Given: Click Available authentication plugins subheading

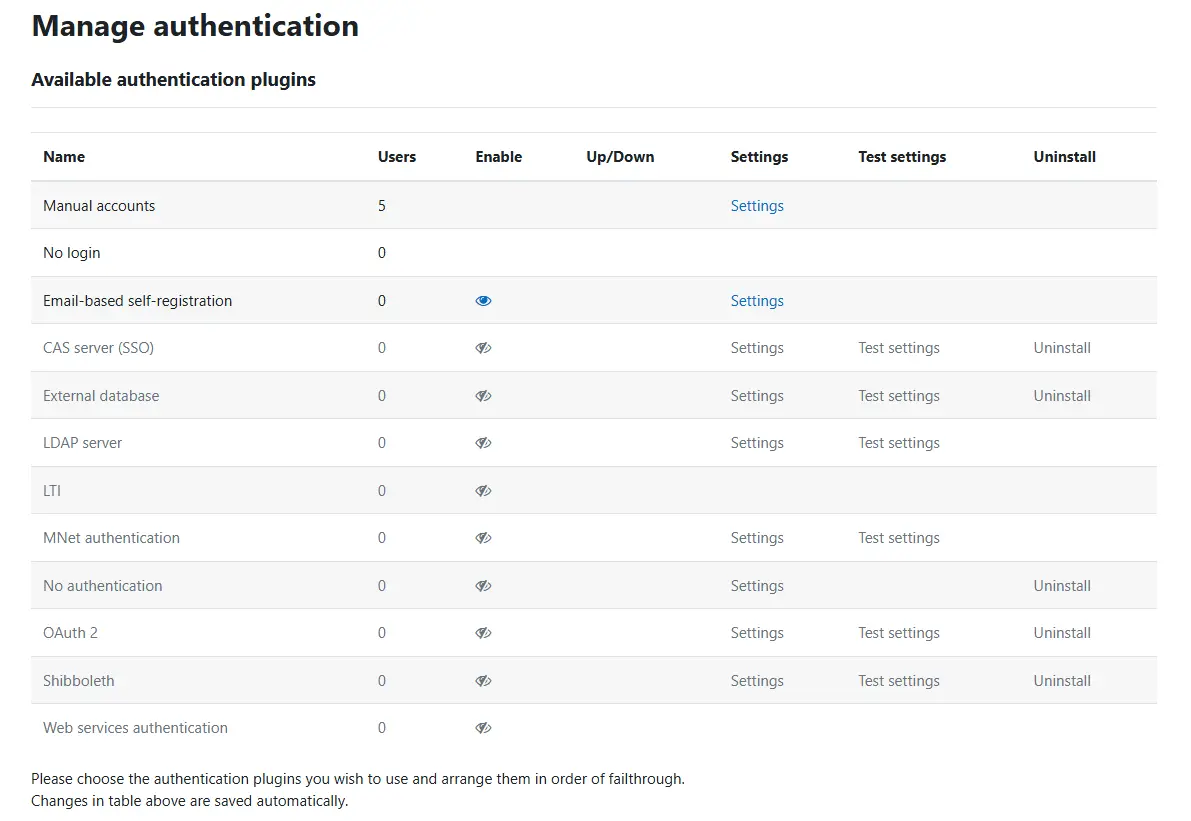Looking at the screenshot, I should tap(173, 80).
